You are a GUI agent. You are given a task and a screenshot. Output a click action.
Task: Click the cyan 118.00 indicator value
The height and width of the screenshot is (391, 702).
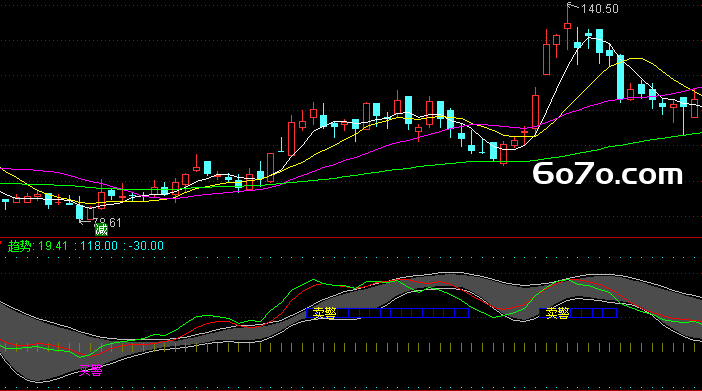[x=99, y=246]
